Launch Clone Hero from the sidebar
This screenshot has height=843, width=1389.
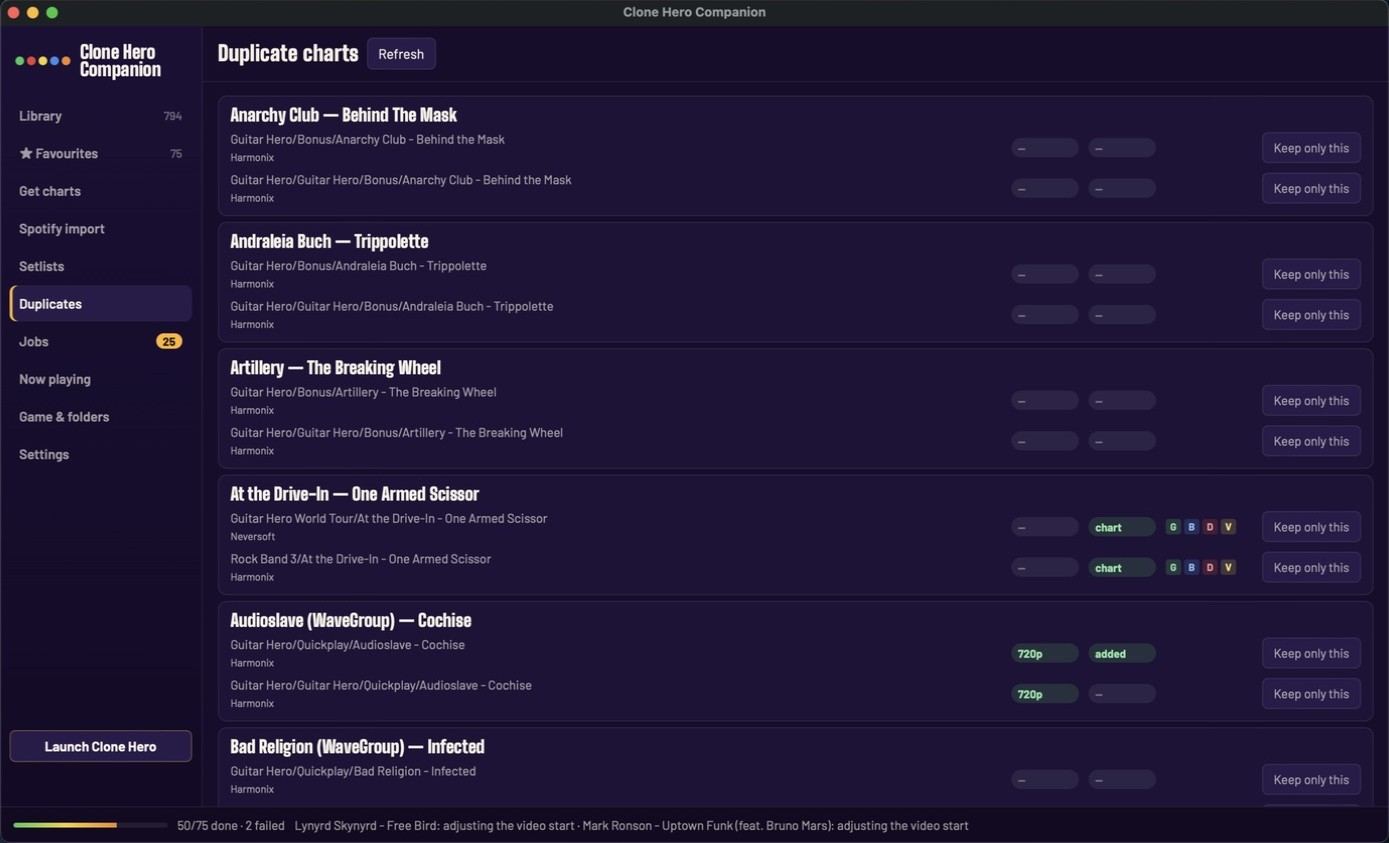[100, 746]
